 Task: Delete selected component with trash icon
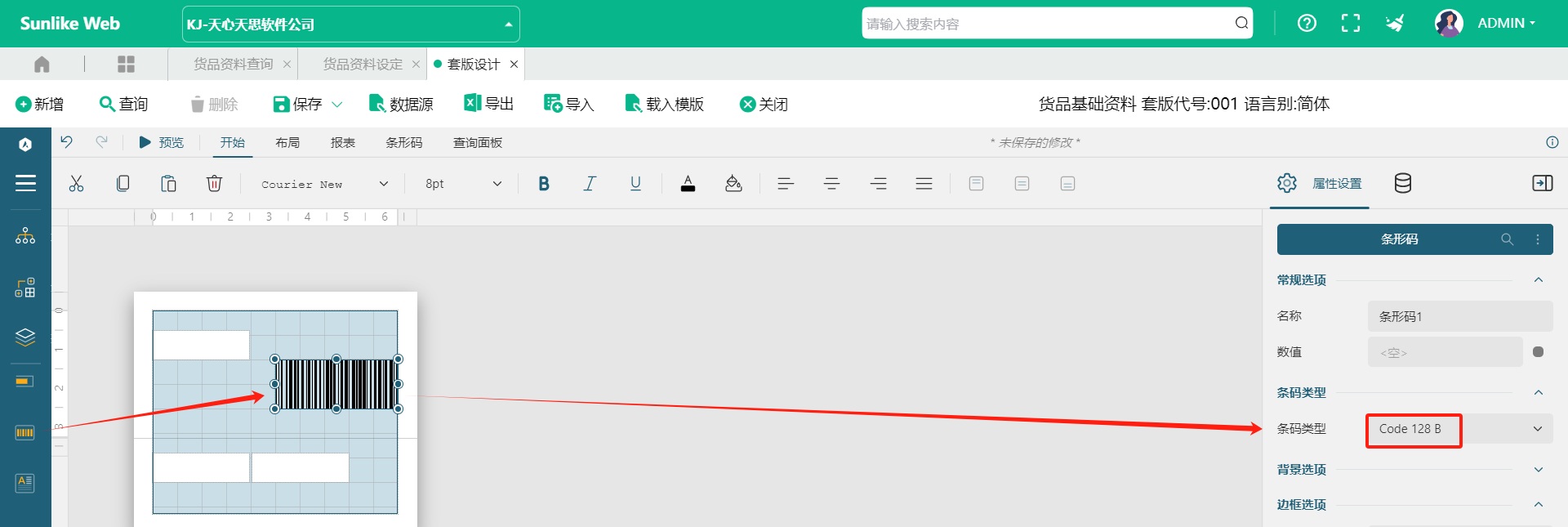pyautogui.click(x=214, y=184)
